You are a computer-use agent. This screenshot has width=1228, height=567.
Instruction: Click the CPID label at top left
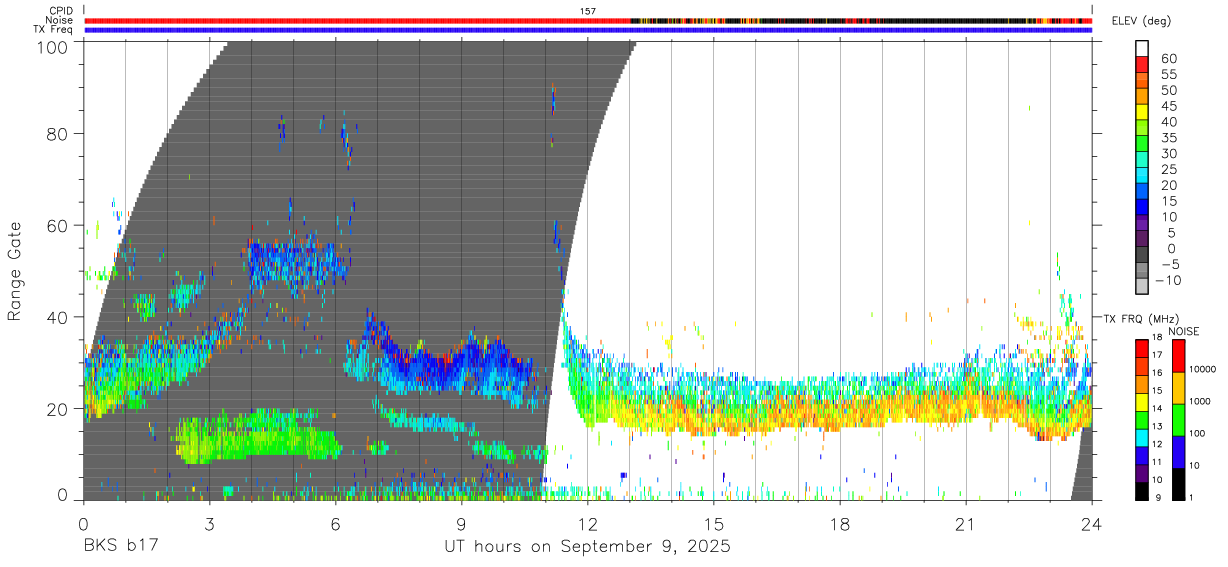[x=61, y=11]
